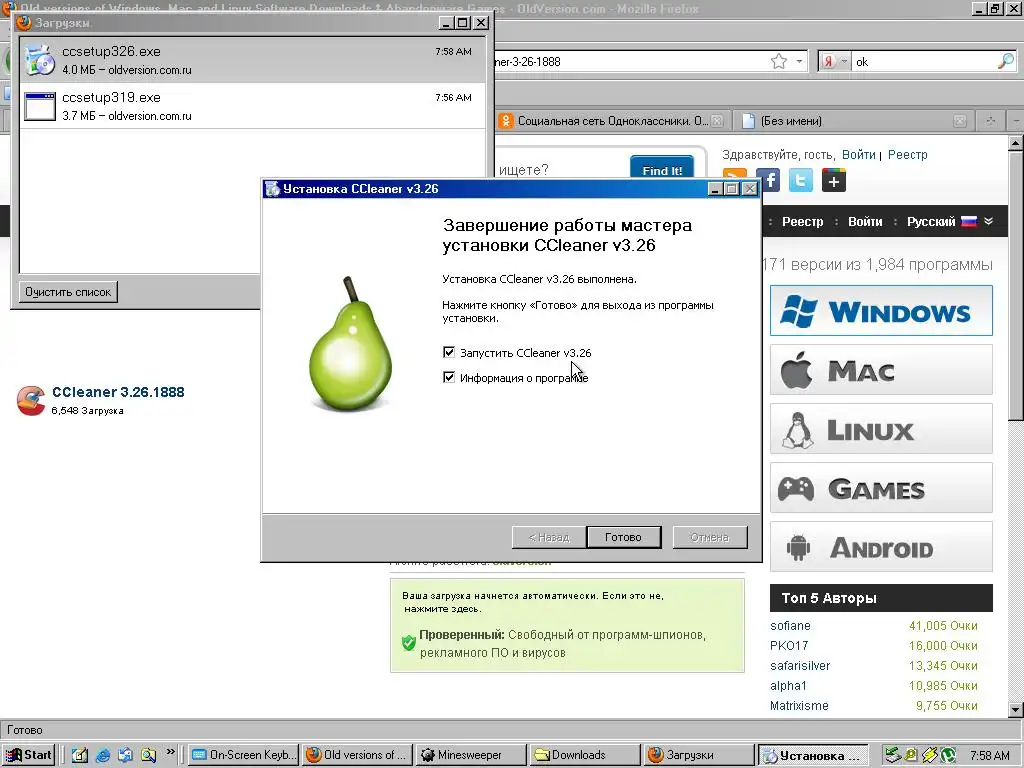Click the CCleaner installer title bar icon
Viewport: 1024px width, 768px height.
point(273,189)
